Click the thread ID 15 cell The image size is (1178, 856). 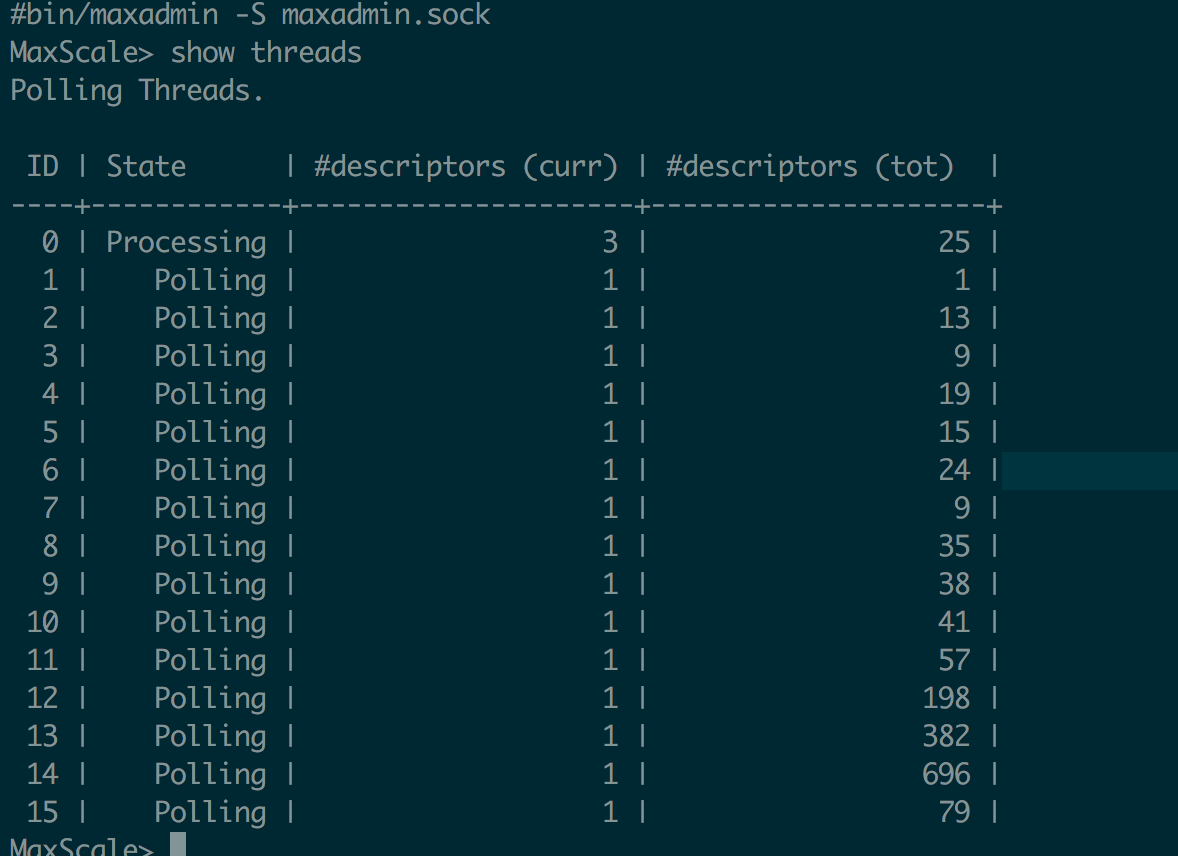click(x=43, y=812)
